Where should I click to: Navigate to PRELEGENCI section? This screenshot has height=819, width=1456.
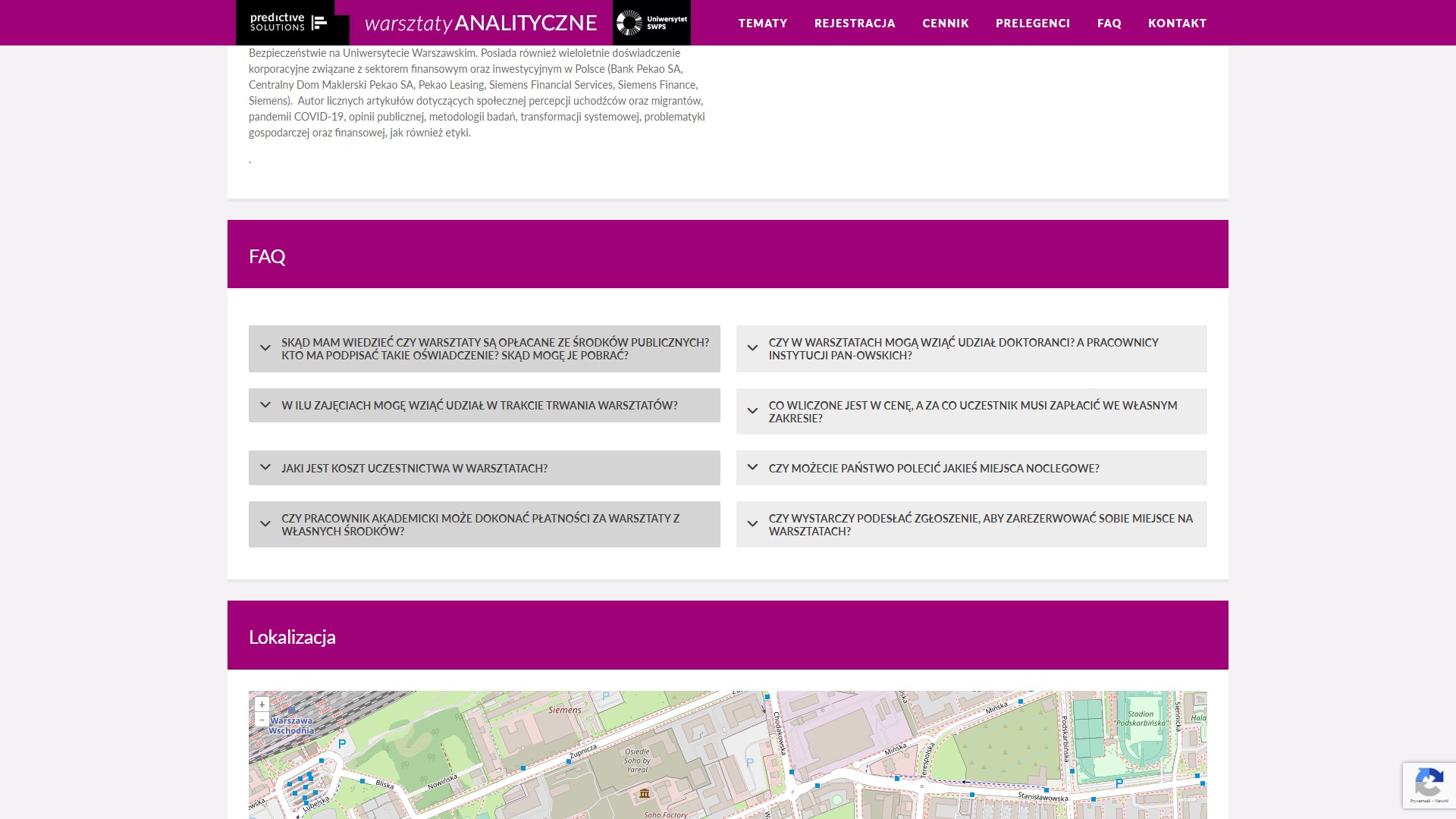(x=1033, y=24)
